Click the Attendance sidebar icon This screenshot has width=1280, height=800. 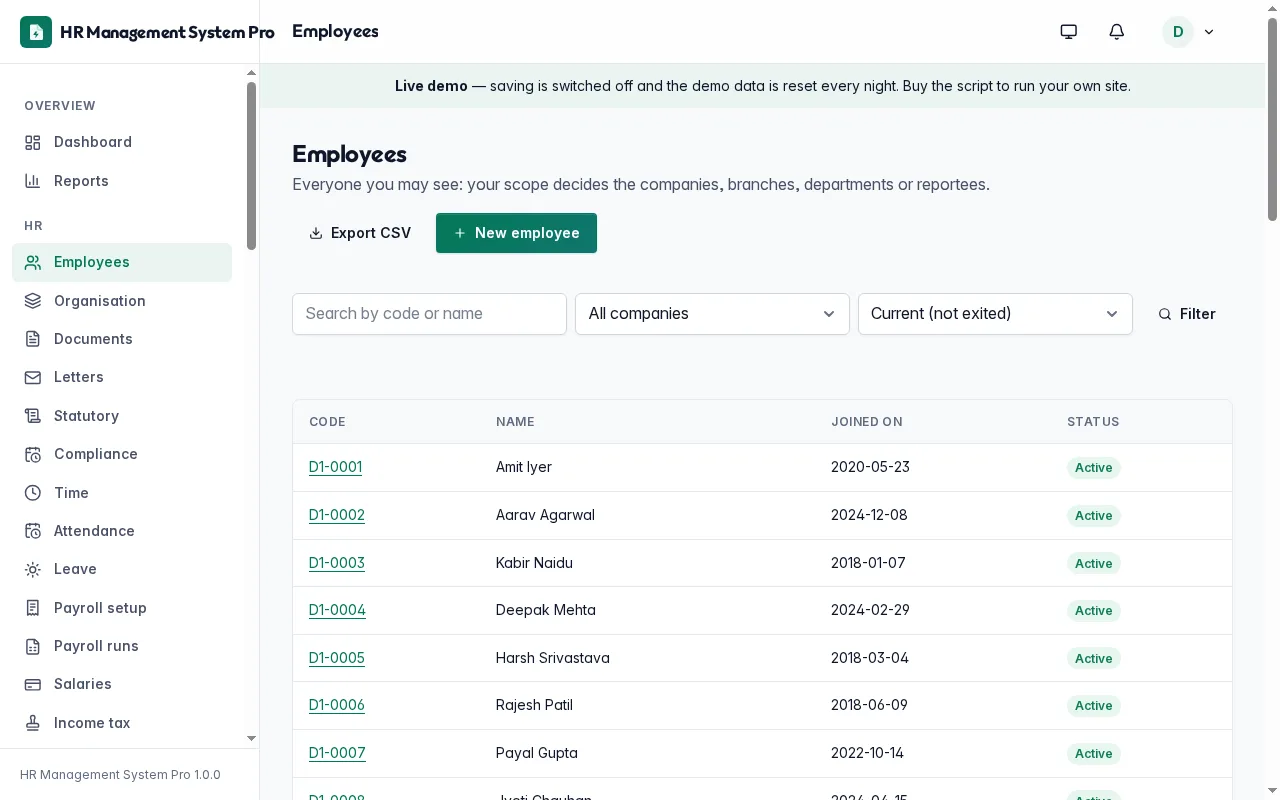coord(33,531)
